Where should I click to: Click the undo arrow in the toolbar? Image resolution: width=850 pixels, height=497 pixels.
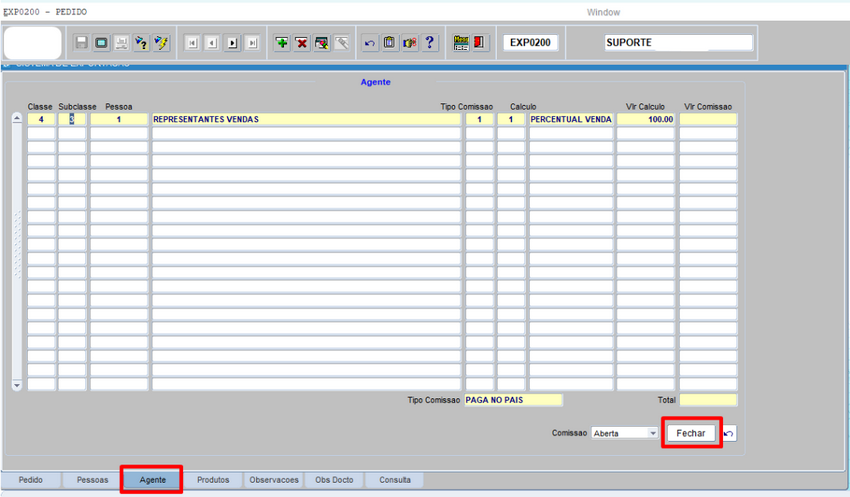369,43
